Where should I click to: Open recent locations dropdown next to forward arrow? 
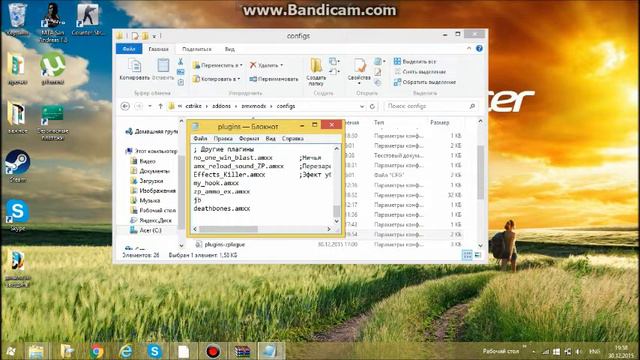point(149,106)
